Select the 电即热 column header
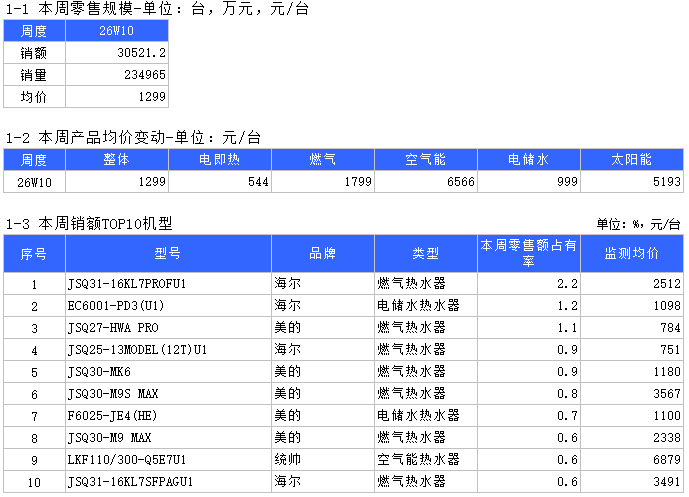Screen dimensions: 689x497 click(x=219, y=160)
